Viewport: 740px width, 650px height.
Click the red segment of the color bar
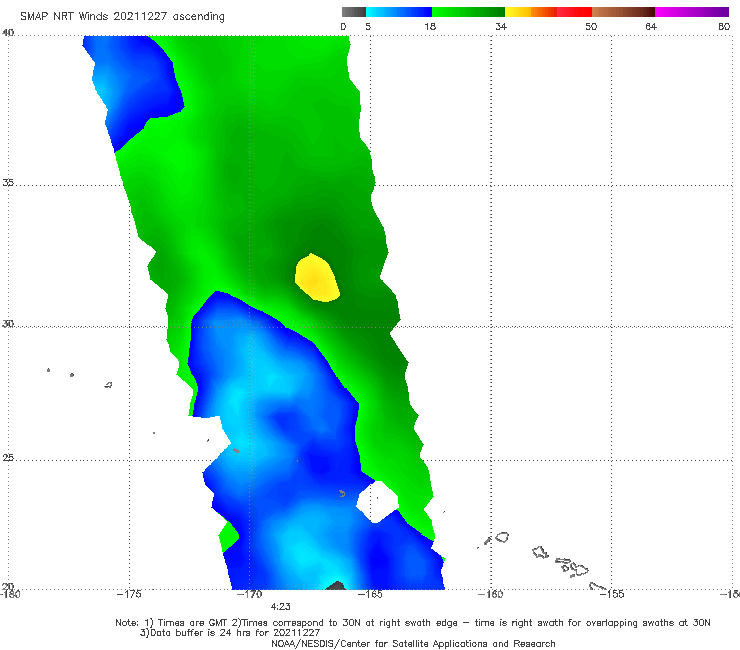[574, 12]
